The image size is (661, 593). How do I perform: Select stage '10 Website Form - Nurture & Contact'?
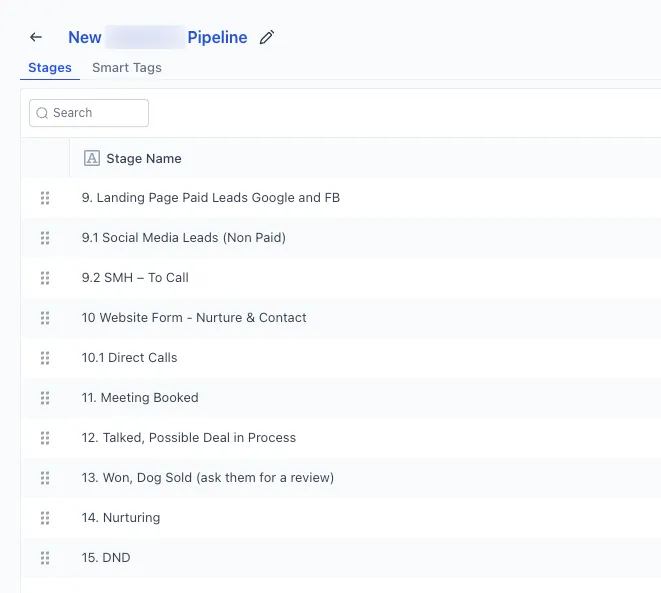pyautogui.click(x=194, y=318)
